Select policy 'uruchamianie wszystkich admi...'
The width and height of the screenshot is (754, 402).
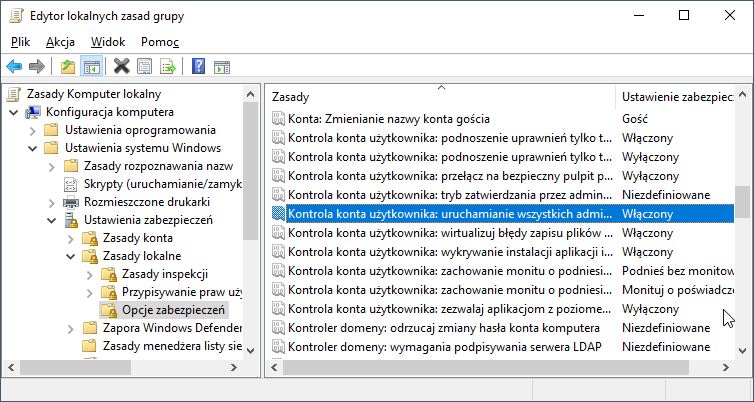click(x=451, y=214)
